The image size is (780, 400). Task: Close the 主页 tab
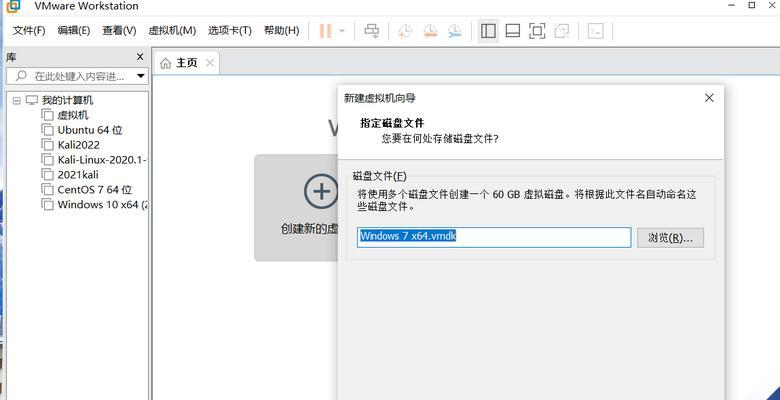(210, 63)
